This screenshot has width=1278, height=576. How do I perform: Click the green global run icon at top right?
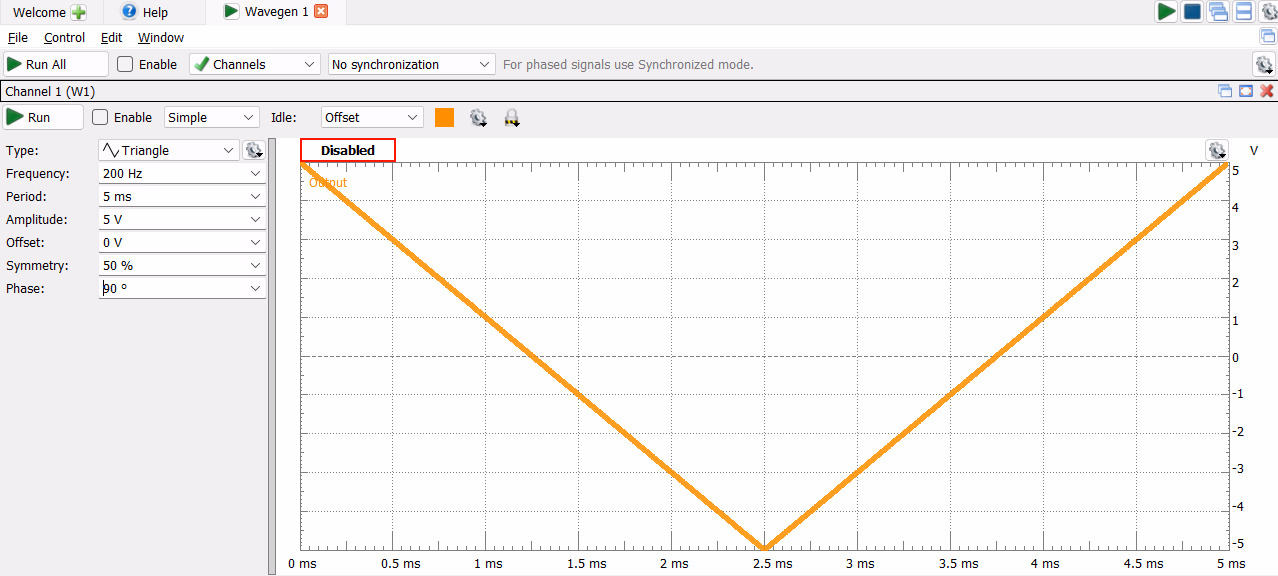1166,12
